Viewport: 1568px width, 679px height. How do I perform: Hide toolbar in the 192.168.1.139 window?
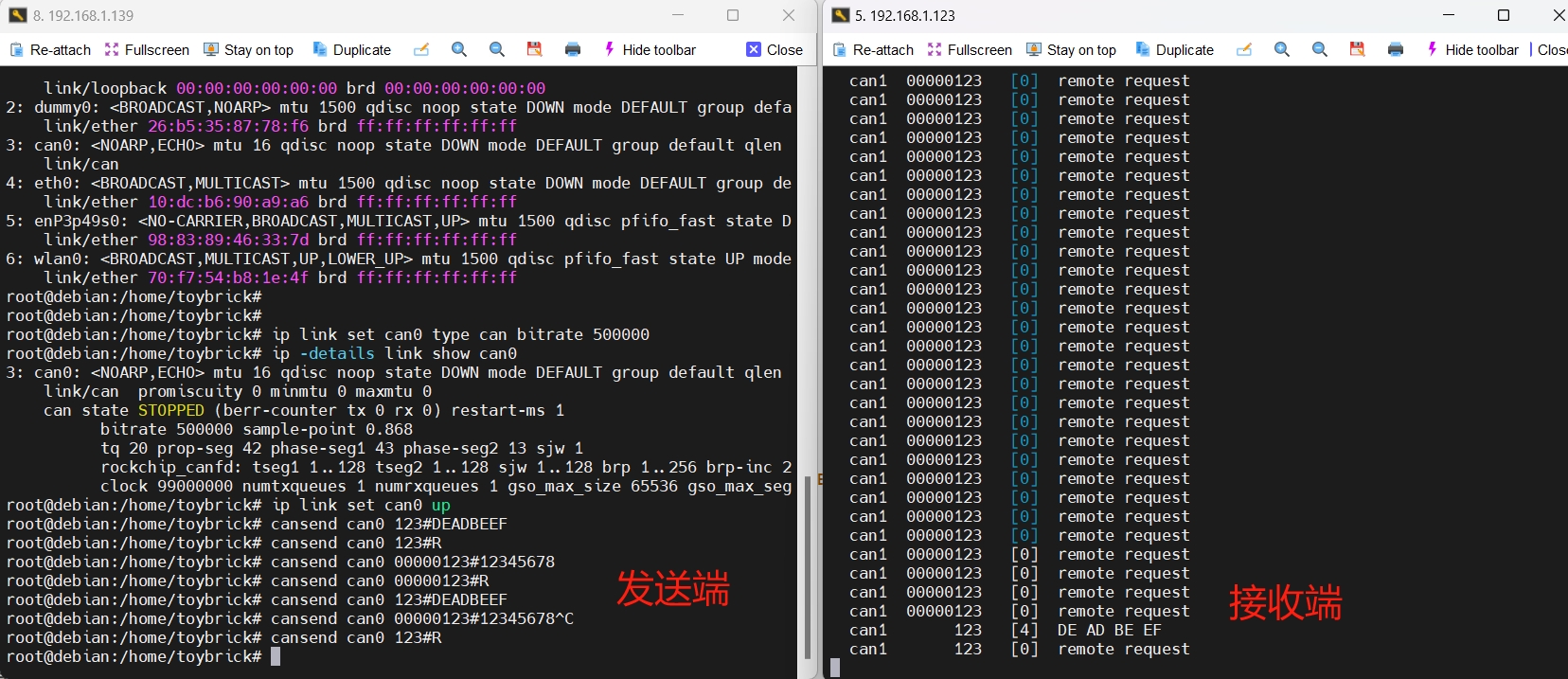click(x=650, y=49)
